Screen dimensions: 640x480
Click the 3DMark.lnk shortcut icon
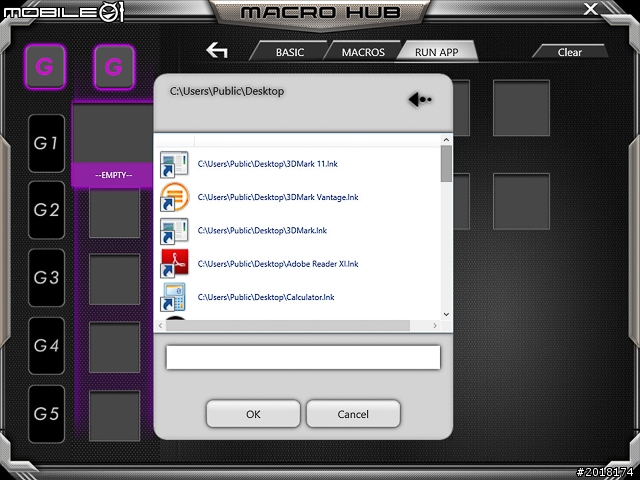[174, 231]
